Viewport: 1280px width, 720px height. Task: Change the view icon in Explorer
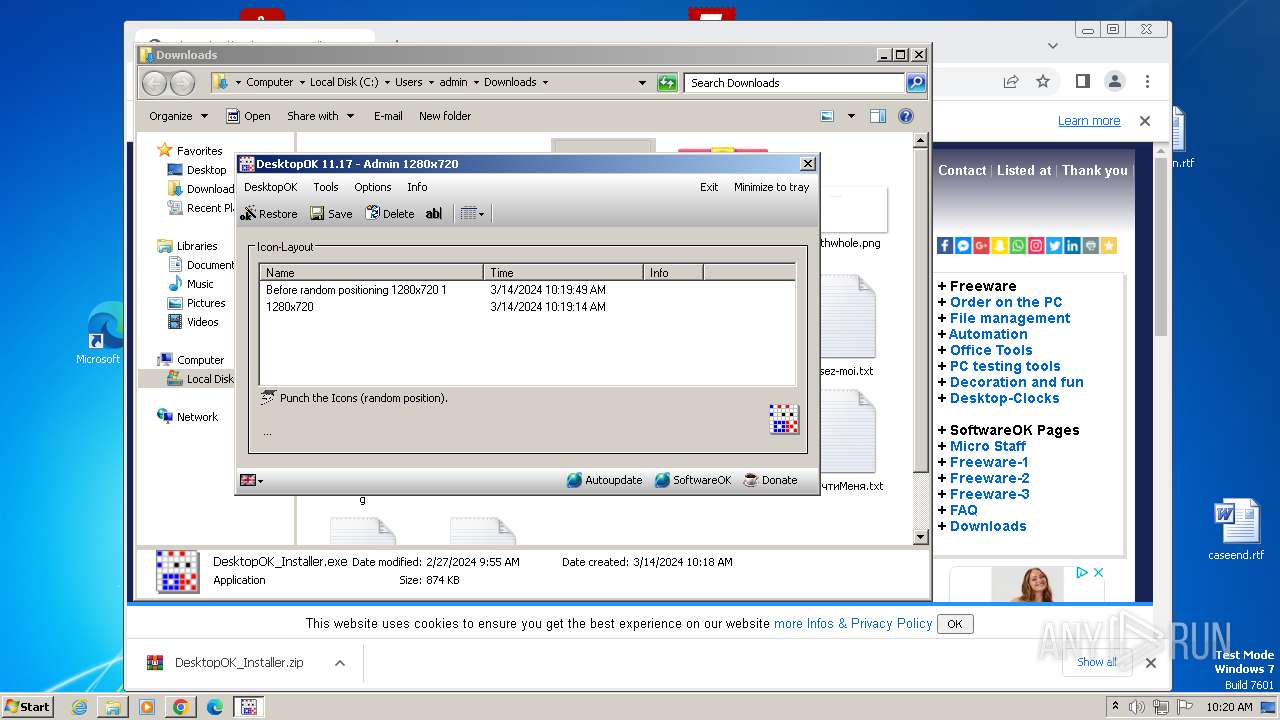(827, 116)
